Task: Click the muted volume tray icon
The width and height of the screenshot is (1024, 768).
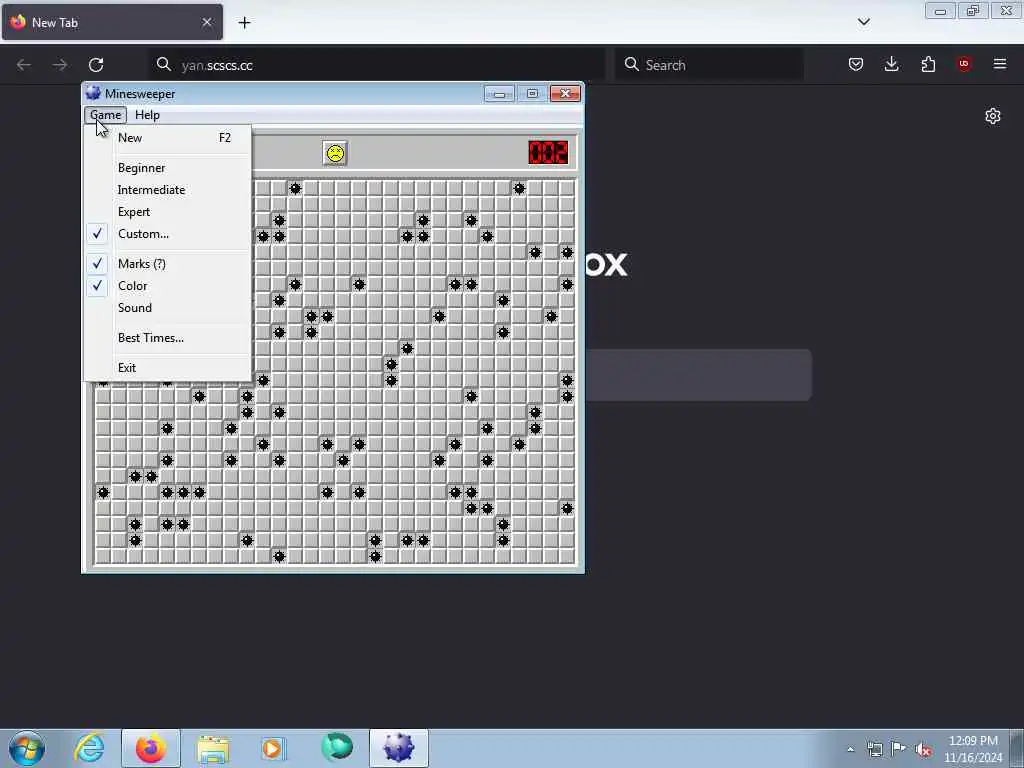Action: click(923, 750)
